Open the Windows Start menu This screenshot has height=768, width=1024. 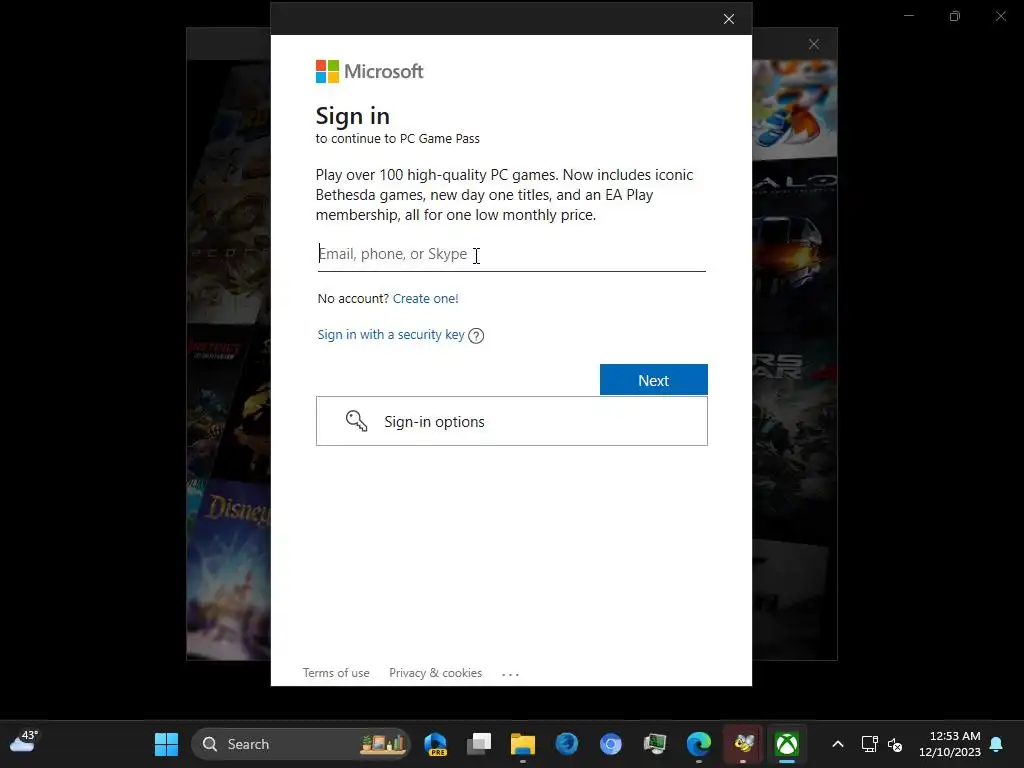[167, 744]
